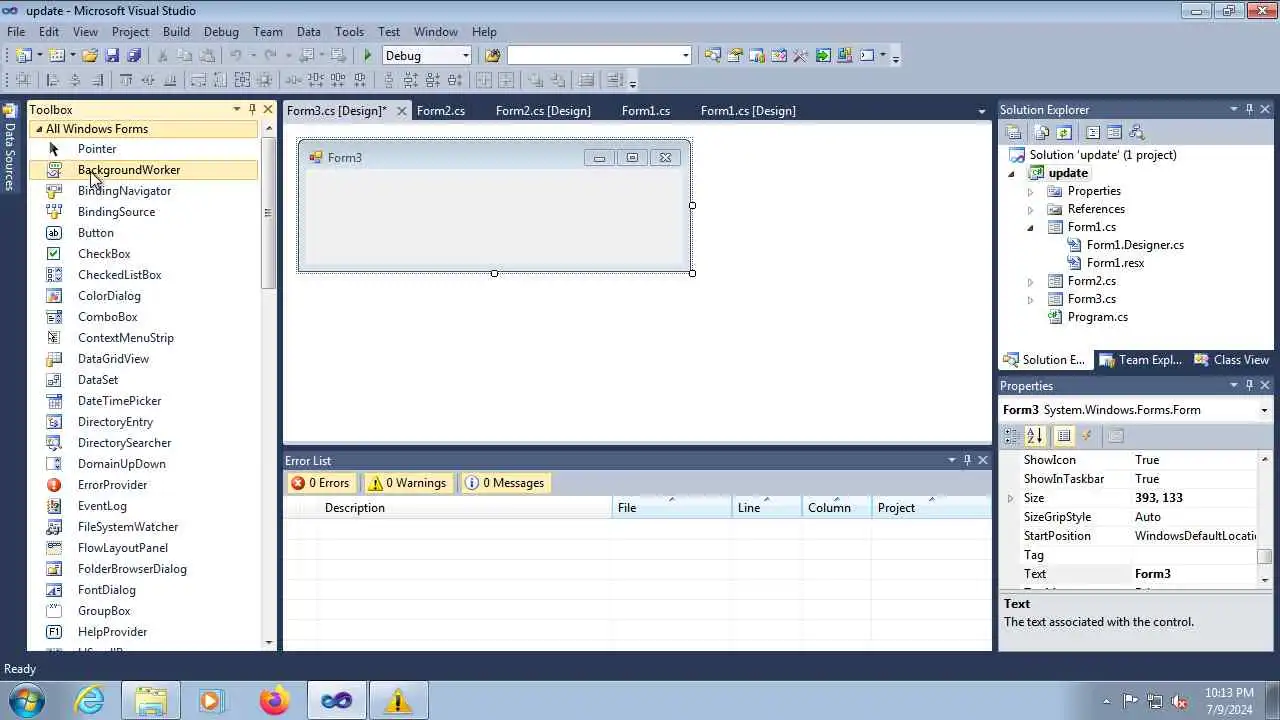The image size is (1280, 720).
Task: Click Solution Explorer Properties icon
Action: [x=1013, y=132]
